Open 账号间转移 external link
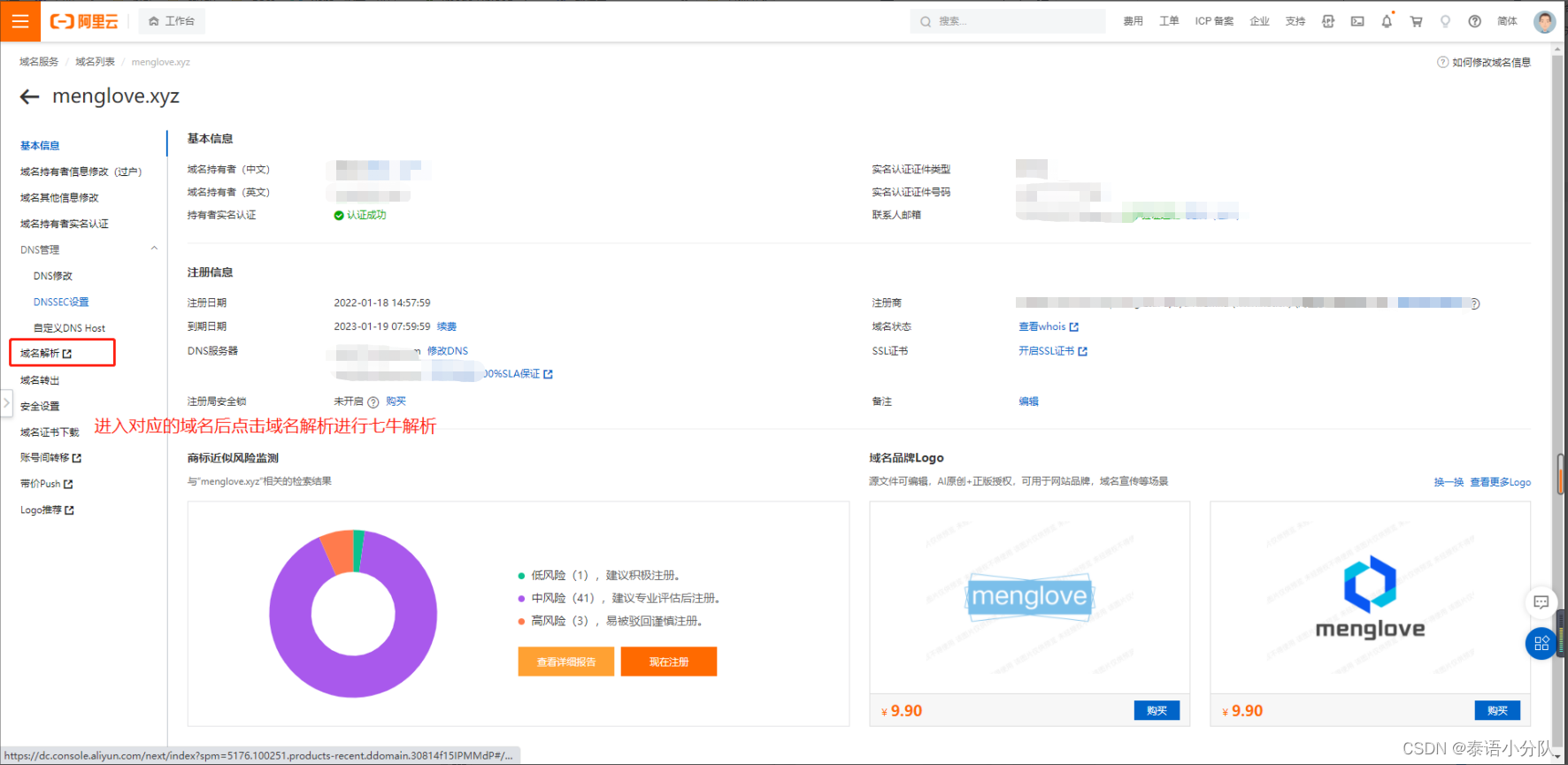 tap(50, 458)
